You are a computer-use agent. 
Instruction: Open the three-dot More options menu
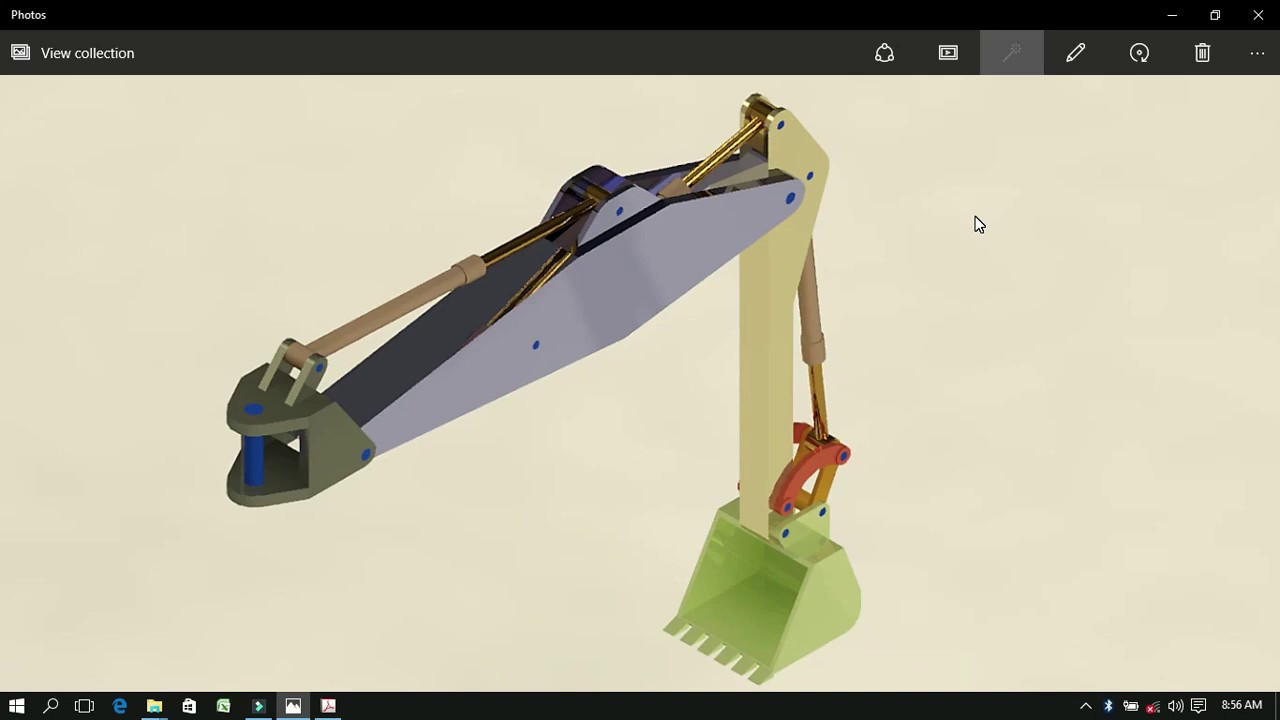click(x=1258, y=53)
